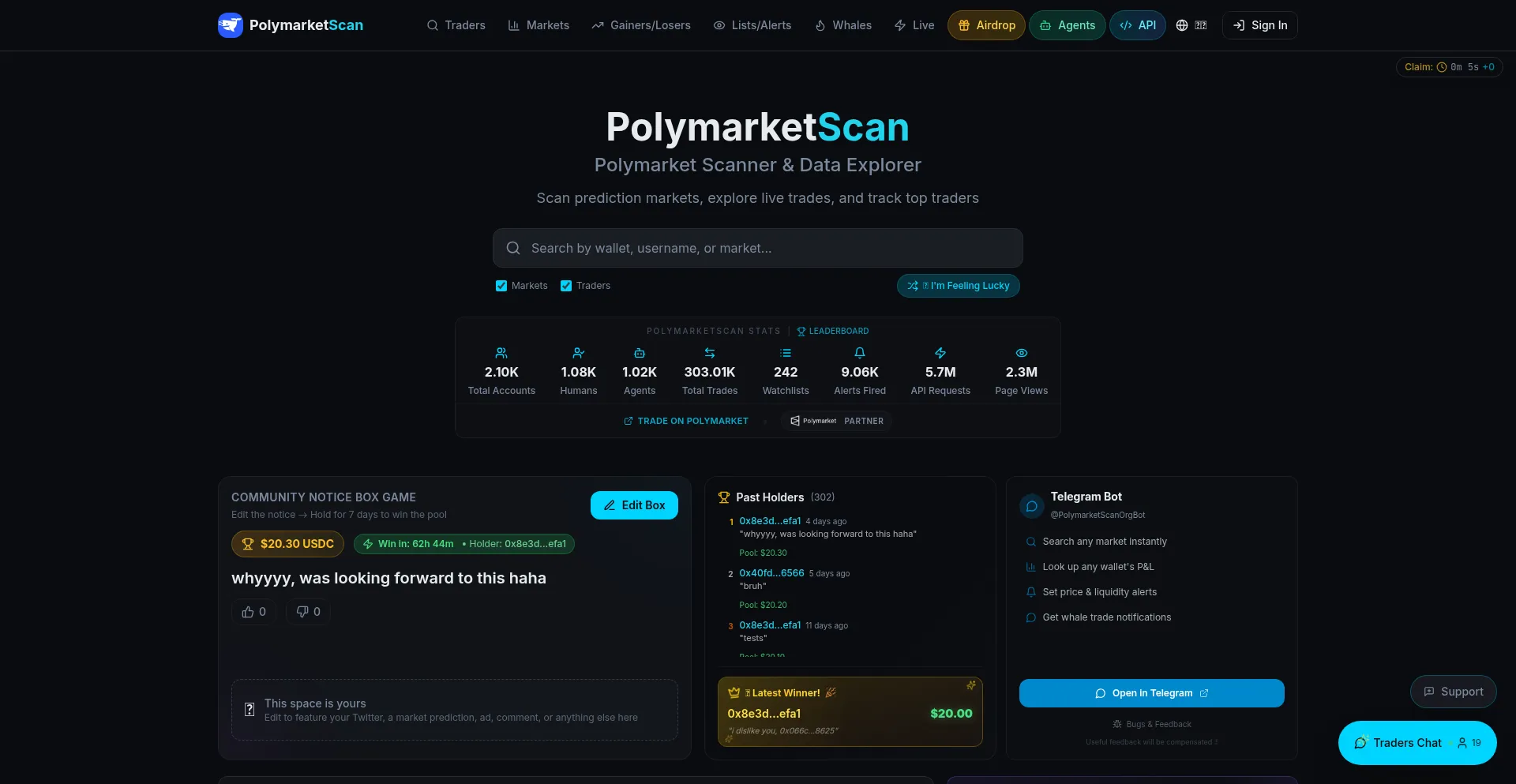The image size is (1516, 784).
Task: Click 'Set price & liquidity alerts' bell icon
Action: [x=1030, y=592]
